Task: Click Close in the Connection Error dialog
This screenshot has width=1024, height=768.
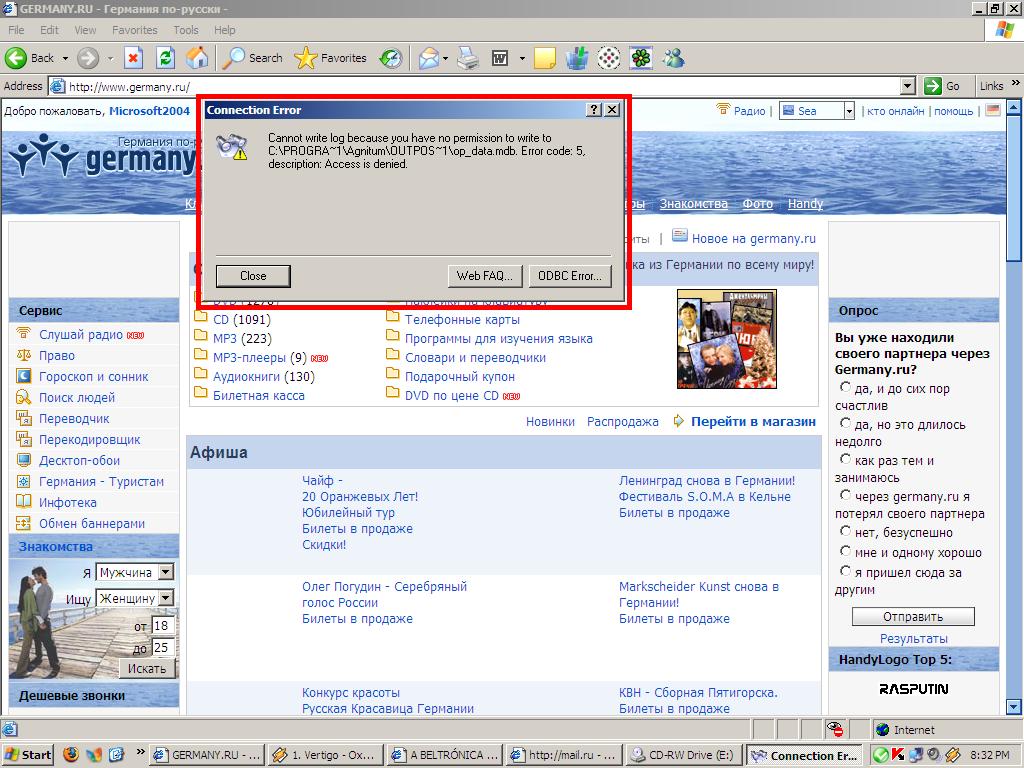Action: [253, 276]
